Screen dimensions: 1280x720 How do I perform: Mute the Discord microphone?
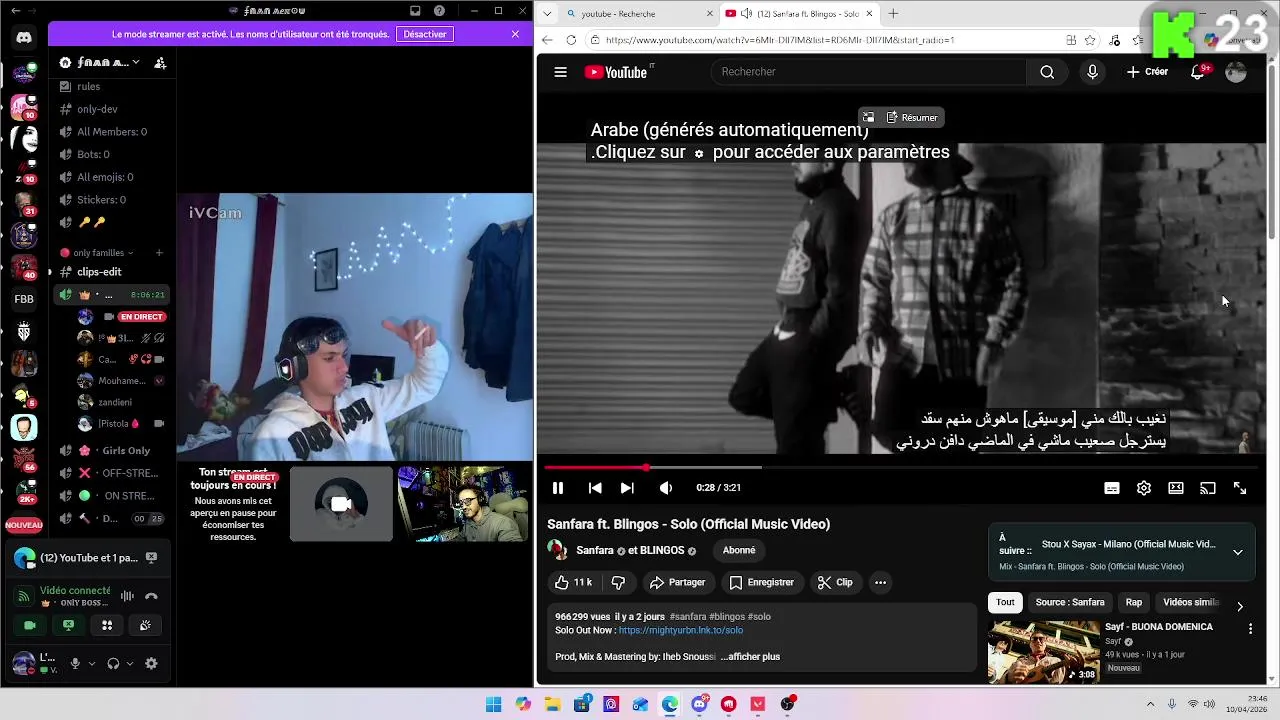pos(74,663)
